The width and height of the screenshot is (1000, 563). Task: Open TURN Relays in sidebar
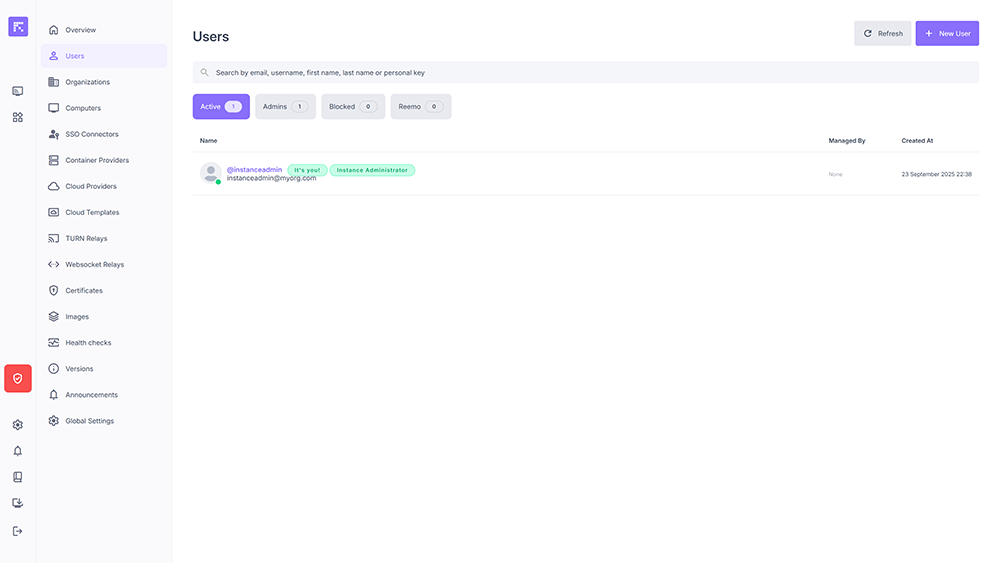point(86,238)
